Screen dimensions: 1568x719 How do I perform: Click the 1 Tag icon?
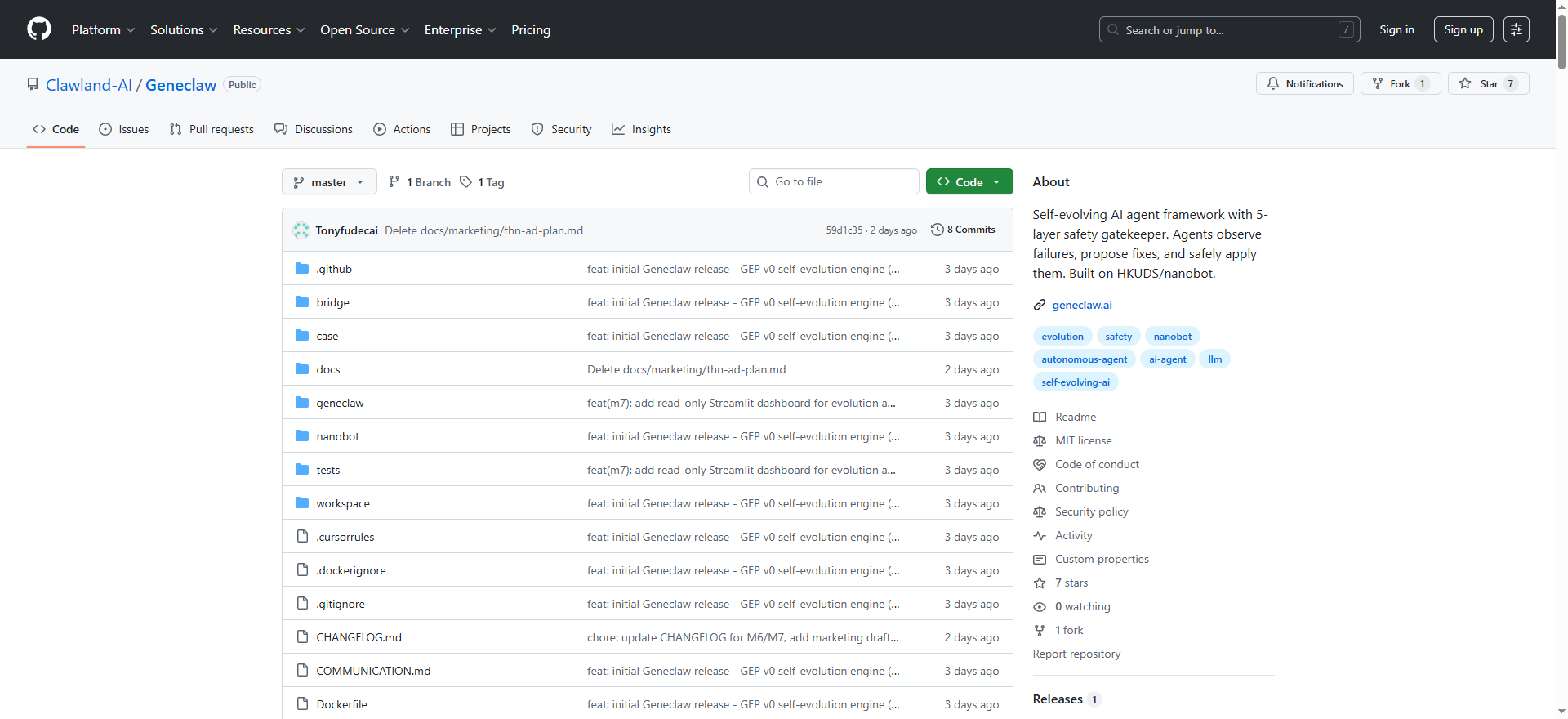(x=465, y=182)
